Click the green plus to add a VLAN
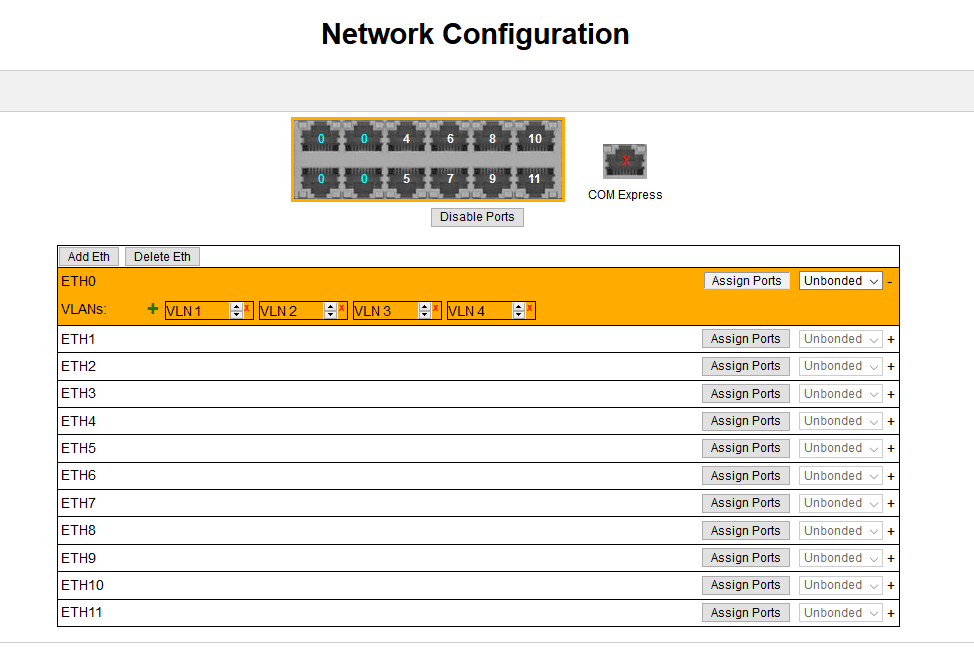The height and width of the screenshot is (654, 974). pyautogui.click(x=153, y=309)
